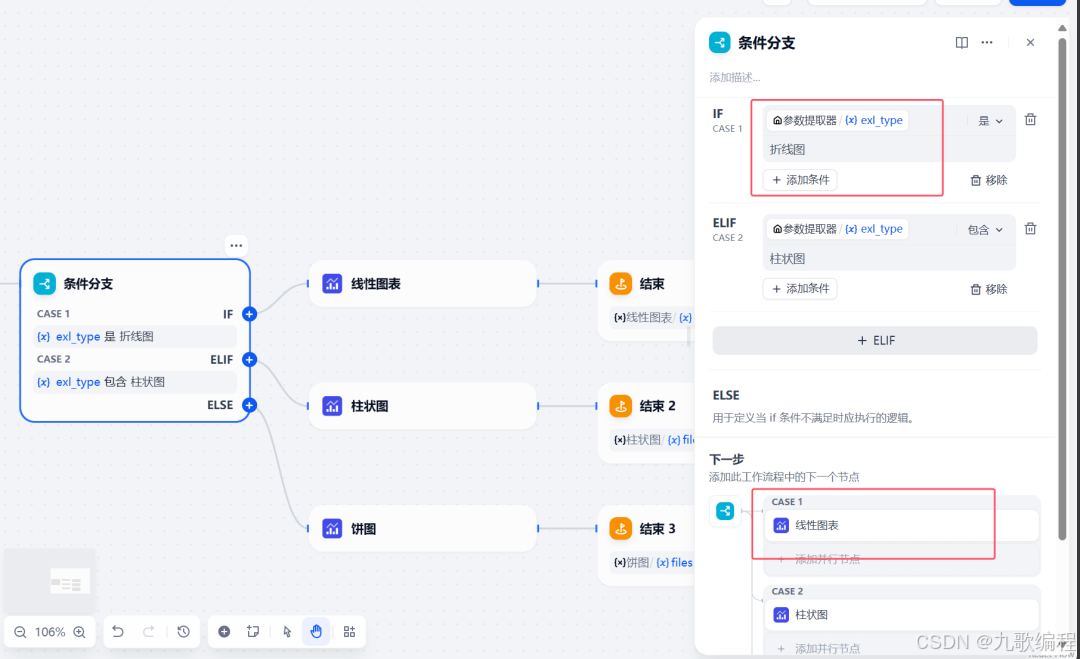Viewport: 1080px width, 659px height.
Task: Click the 饼图 files variable under 结束 3
Action: (653, 563)
